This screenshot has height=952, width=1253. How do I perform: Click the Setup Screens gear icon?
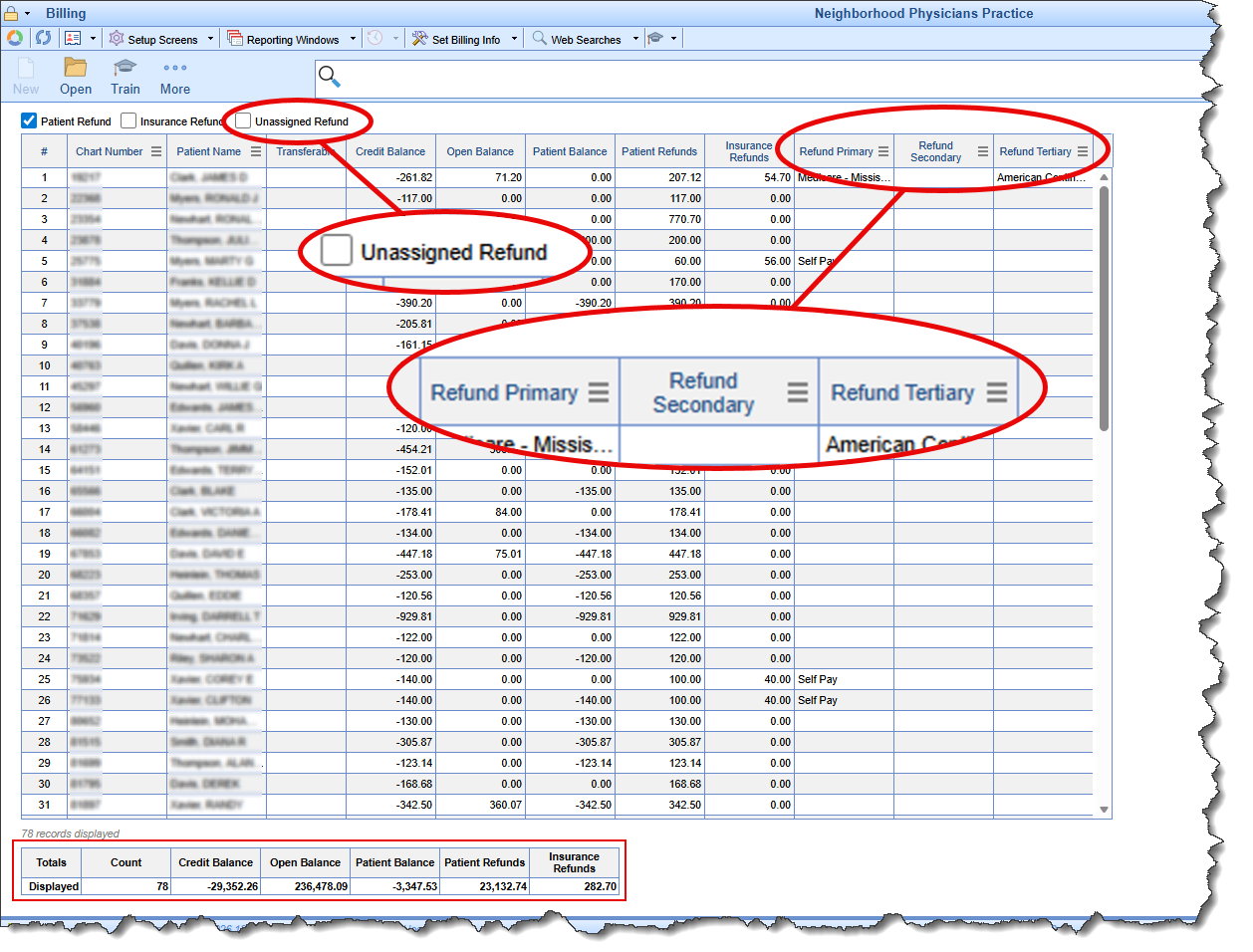117,39
